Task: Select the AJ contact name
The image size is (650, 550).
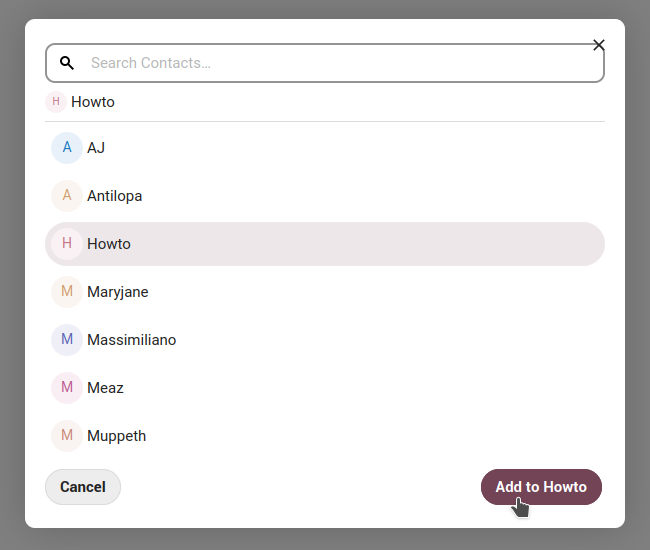Action: (x=96, y=148)
